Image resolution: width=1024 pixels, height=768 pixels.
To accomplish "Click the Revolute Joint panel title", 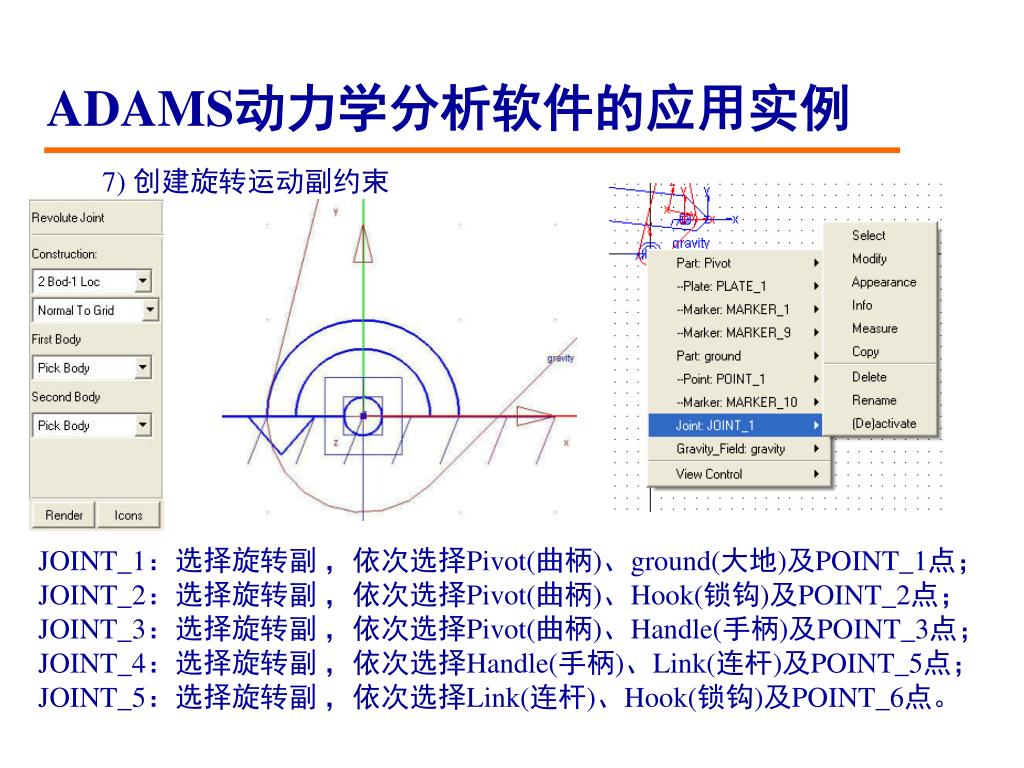I will click(x=68, y=217).
